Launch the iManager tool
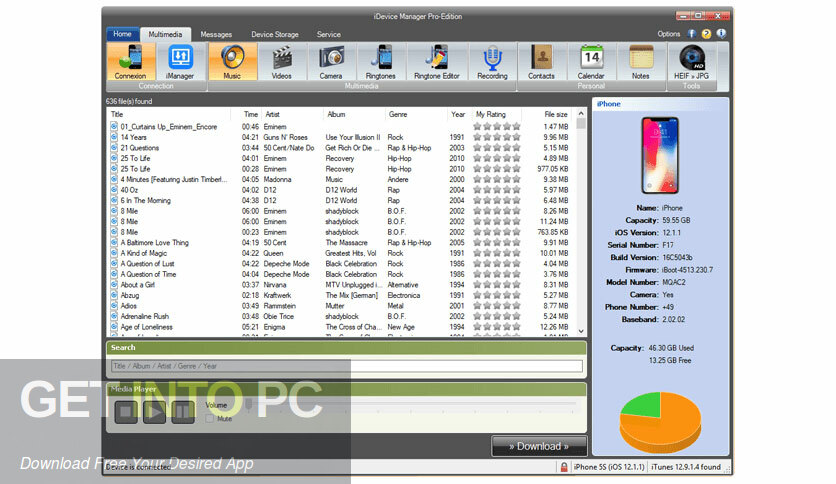 180,62
